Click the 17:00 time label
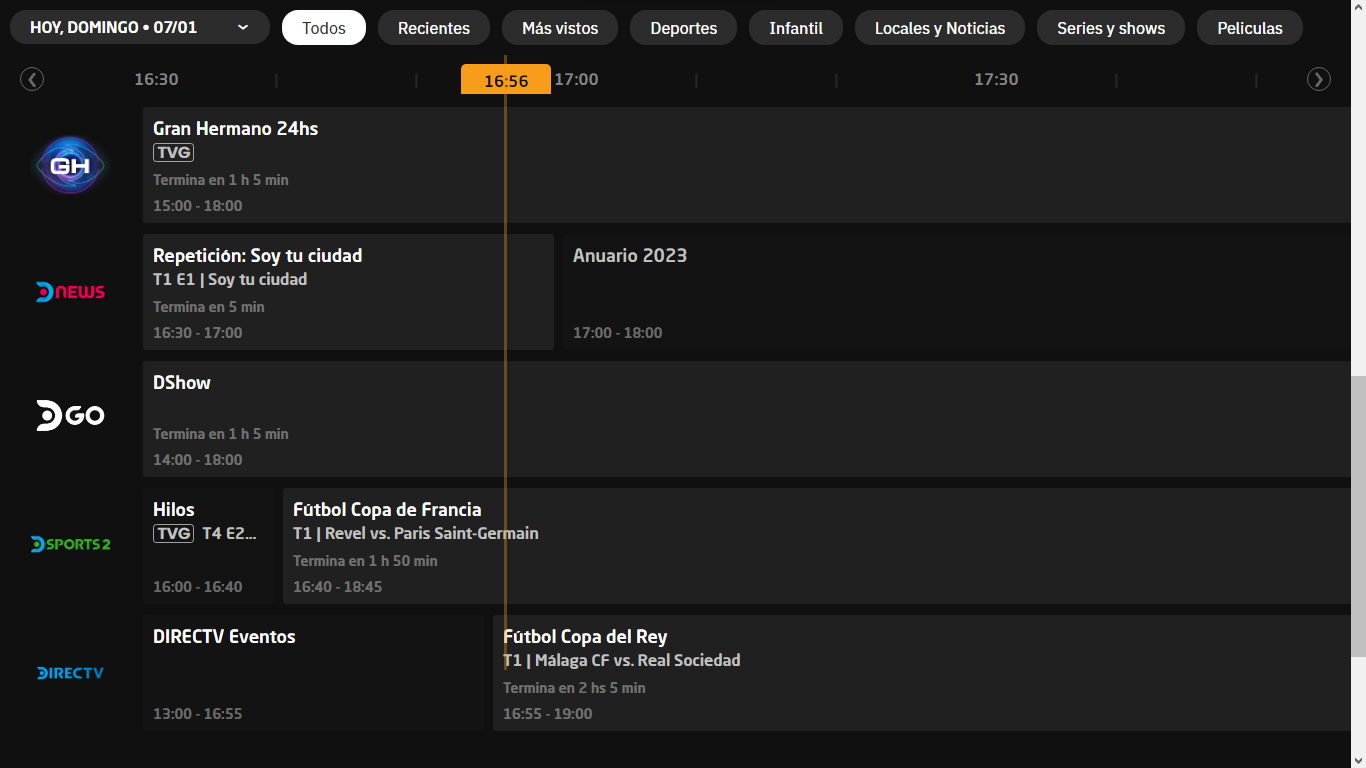 (x=577, y=79)
